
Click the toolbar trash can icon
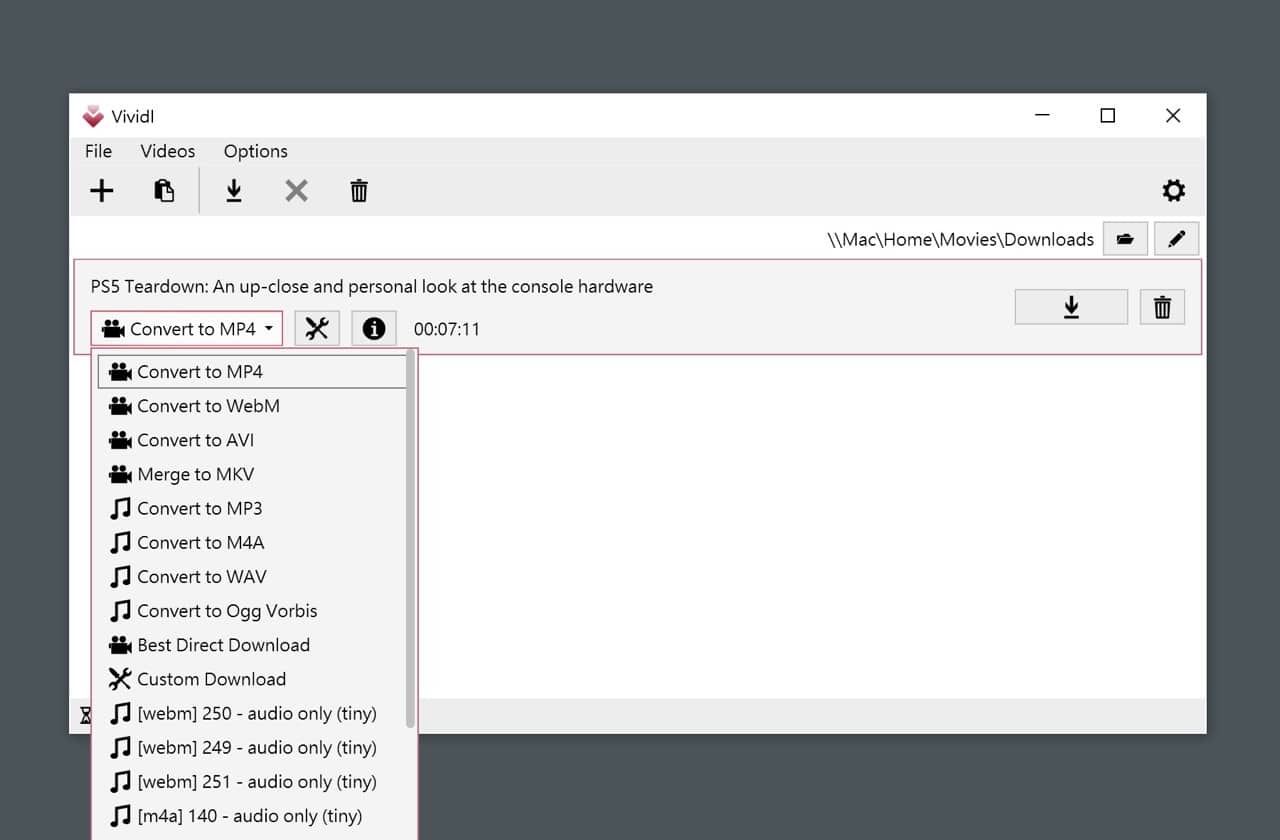point(359,191)
